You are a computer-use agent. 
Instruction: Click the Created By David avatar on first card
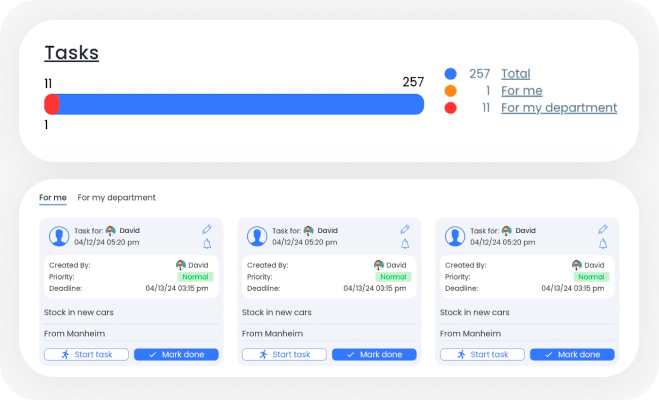pos(181,265)
